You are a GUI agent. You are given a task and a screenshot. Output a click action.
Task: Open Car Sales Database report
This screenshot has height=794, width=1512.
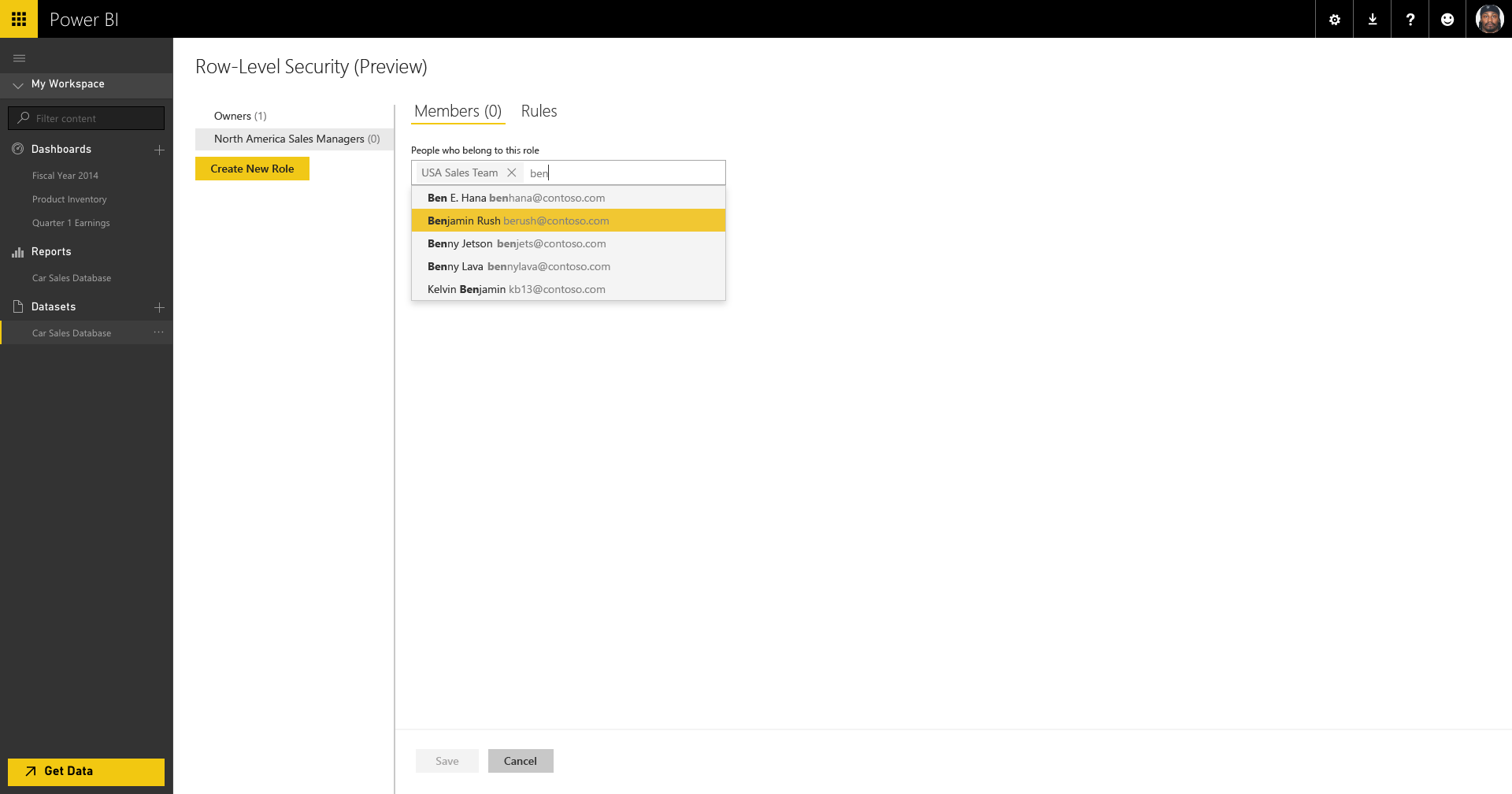pos(72,278)
